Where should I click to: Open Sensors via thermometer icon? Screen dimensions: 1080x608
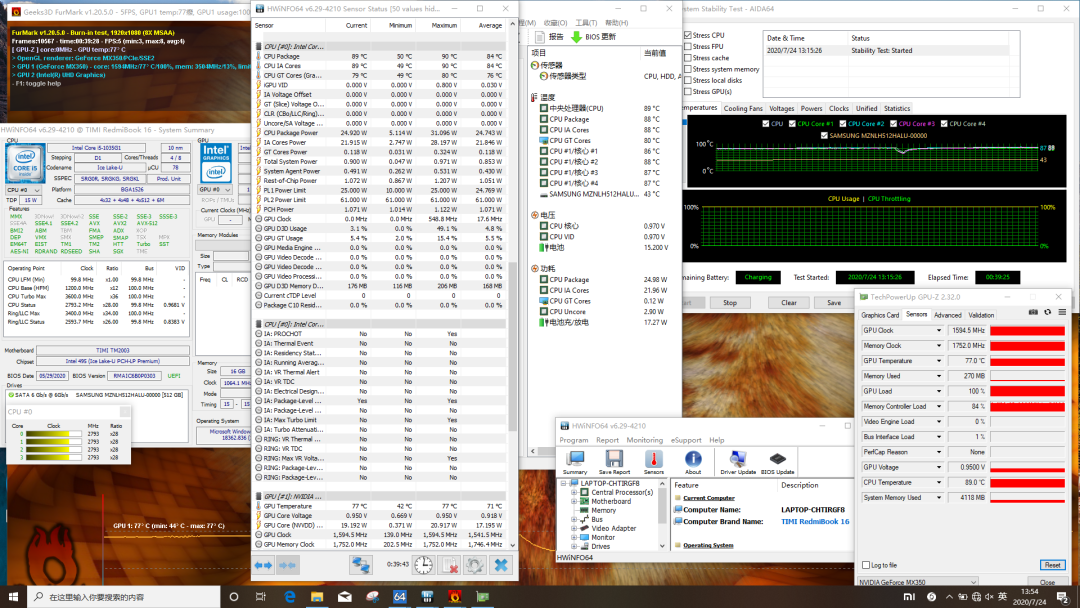(653, 459)
